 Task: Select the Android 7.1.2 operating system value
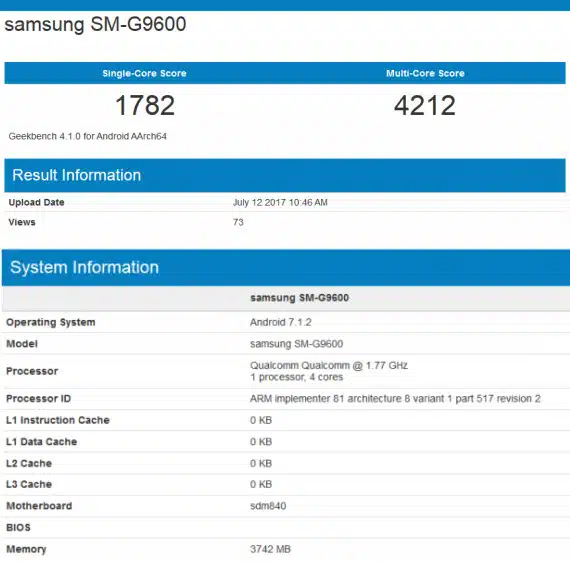[281, 322]
